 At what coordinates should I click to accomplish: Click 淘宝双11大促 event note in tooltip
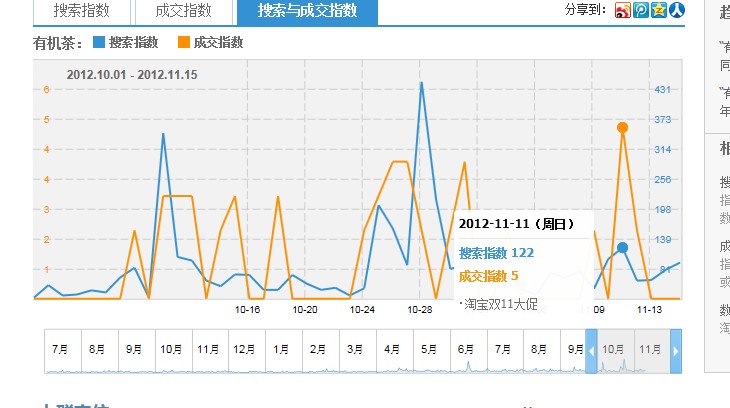point(501,304)
